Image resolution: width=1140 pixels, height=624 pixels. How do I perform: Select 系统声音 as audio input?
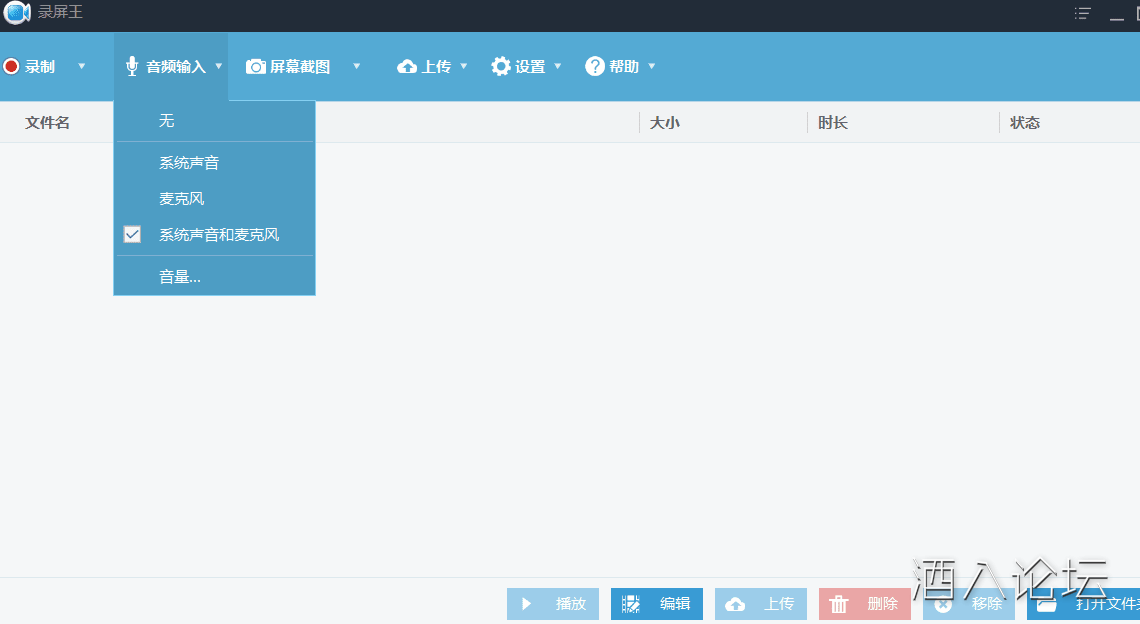tap(189, 163)
